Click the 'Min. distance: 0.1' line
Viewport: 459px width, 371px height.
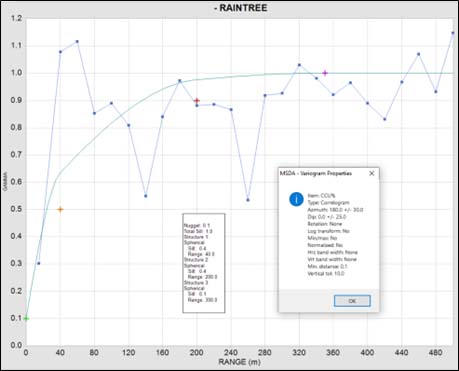[327, 266]
